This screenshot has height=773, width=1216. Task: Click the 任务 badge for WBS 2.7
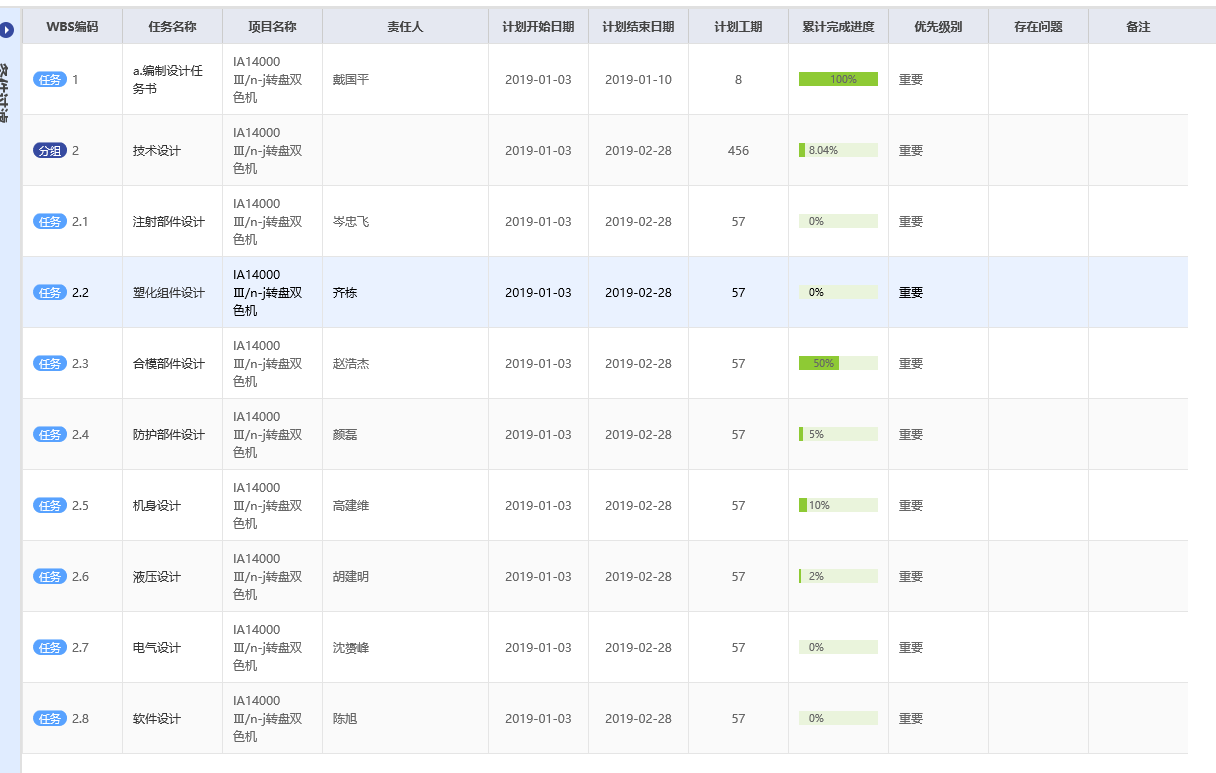coord(49,647)
